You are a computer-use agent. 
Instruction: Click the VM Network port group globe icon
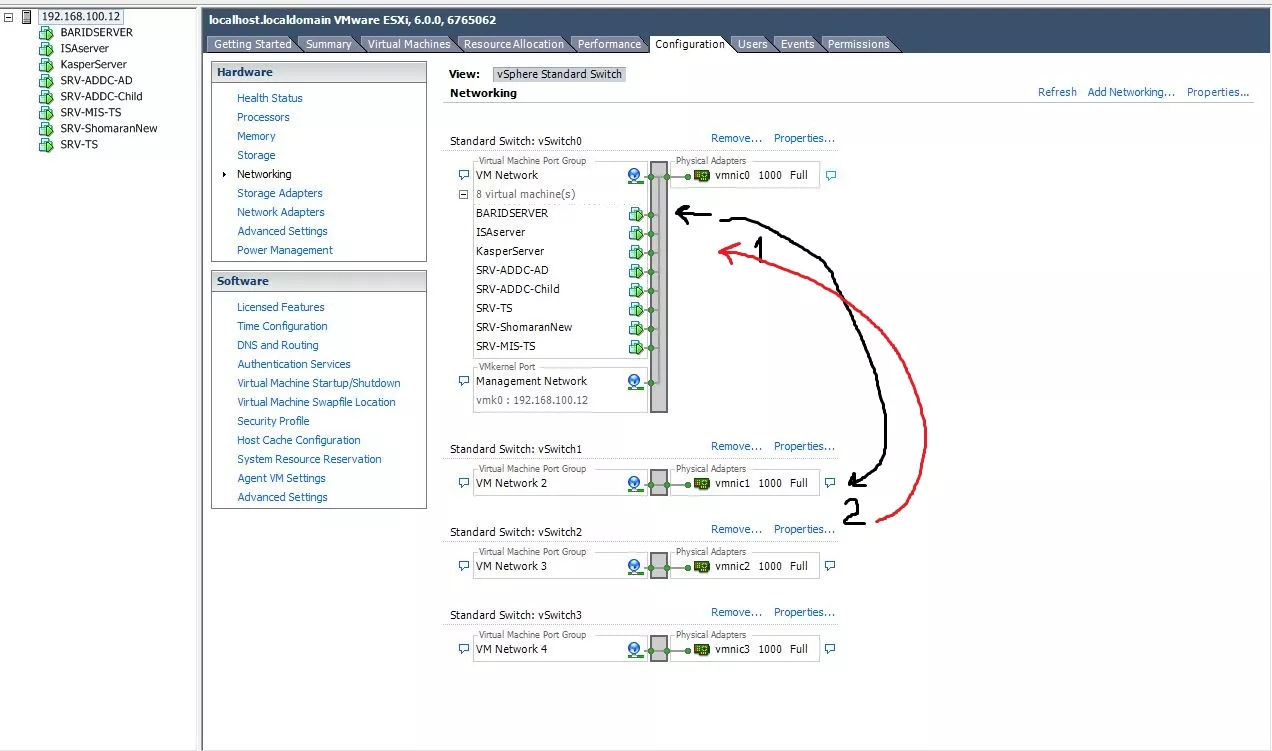point(634,175)
